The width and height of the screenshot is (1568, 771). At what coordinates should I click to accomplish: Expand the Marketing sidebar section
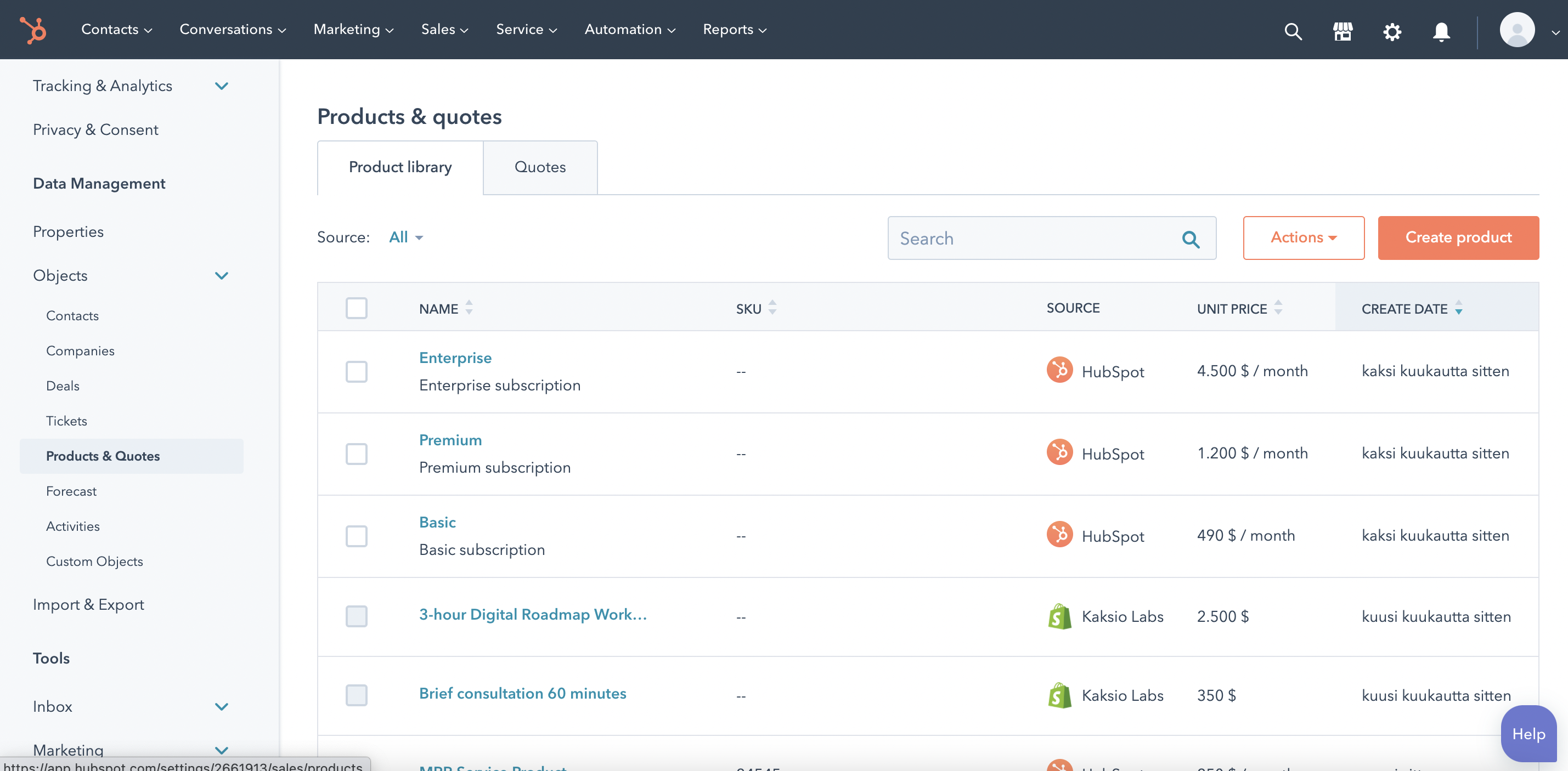click(x=222, y=750)
